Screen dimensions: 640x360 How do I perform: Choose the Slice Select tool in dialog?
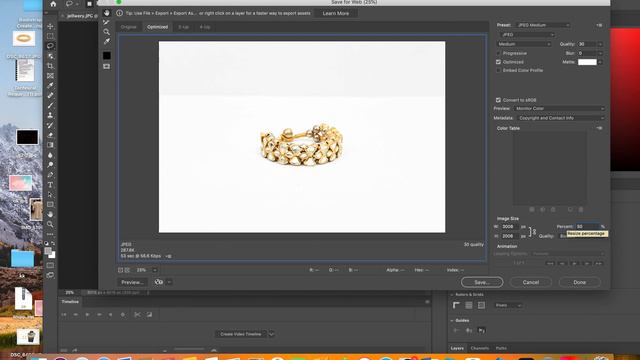pyautogui.click(x=107, y=22)
